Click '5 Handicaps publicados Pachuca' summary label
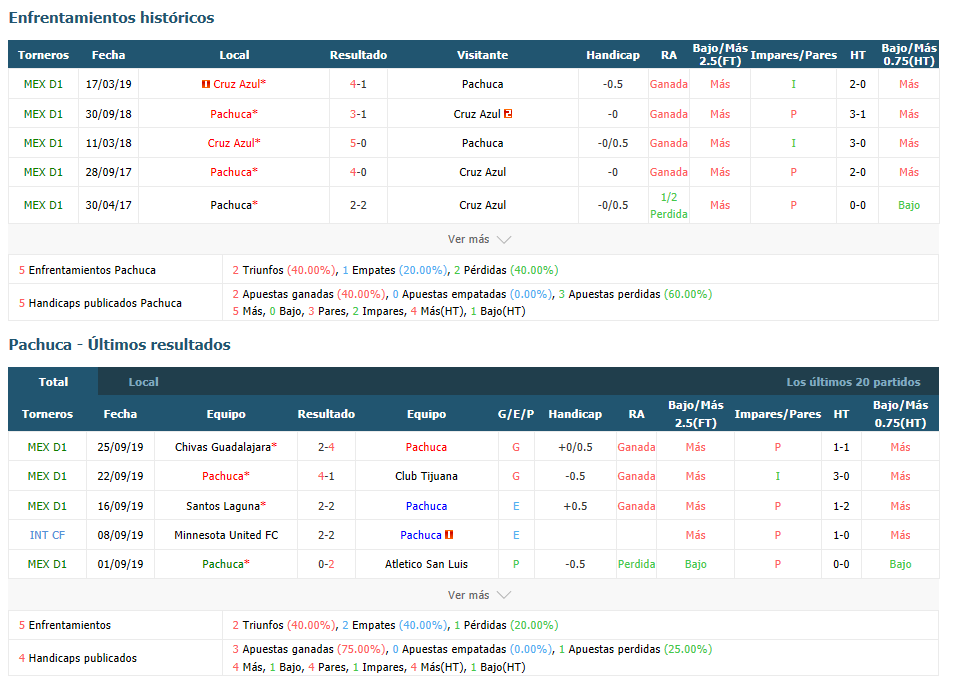Image resolution: width=953 pixels, height=681 pixels. (x=100, y=303)
